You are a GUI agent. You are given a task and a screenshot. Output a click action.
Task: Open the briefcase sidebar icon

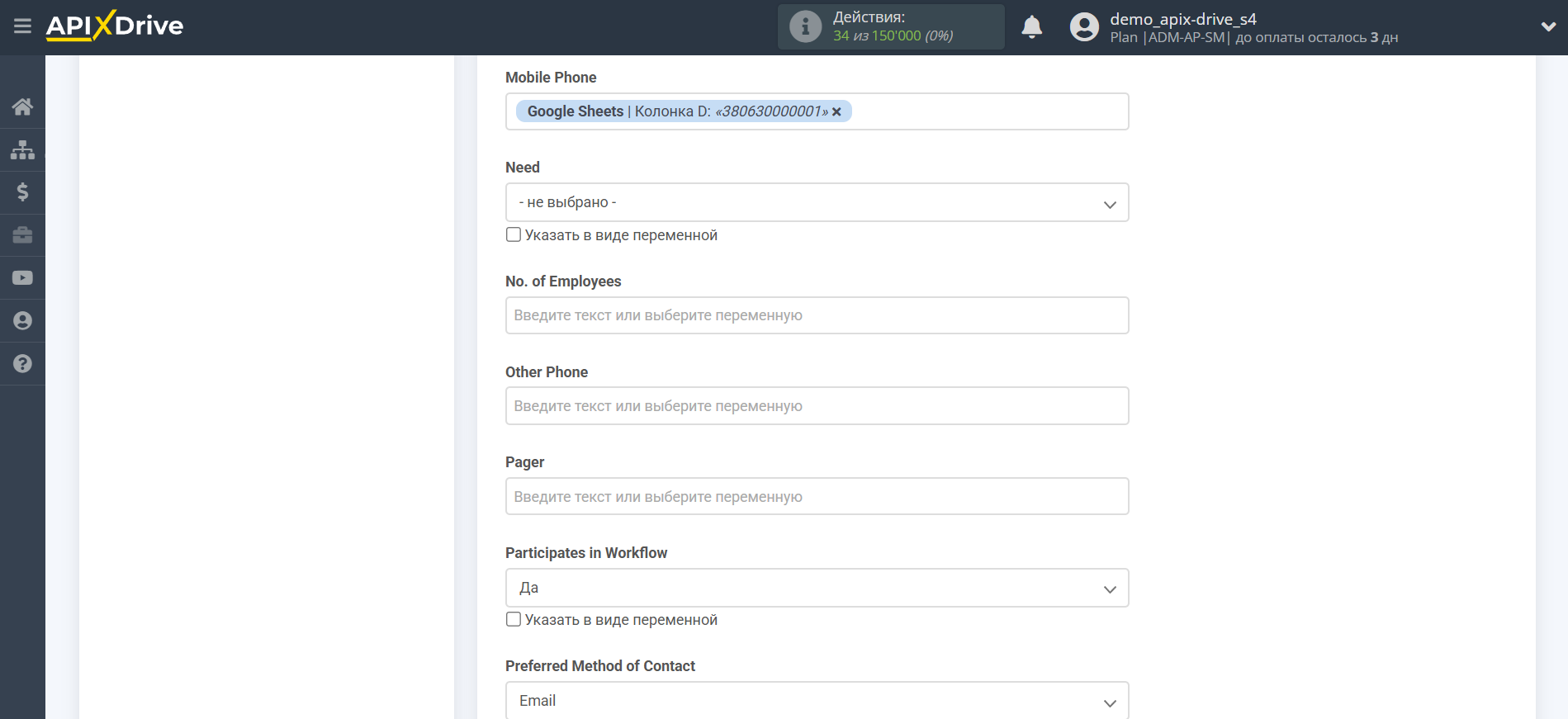pyautogui.click(x=22, y=235)
